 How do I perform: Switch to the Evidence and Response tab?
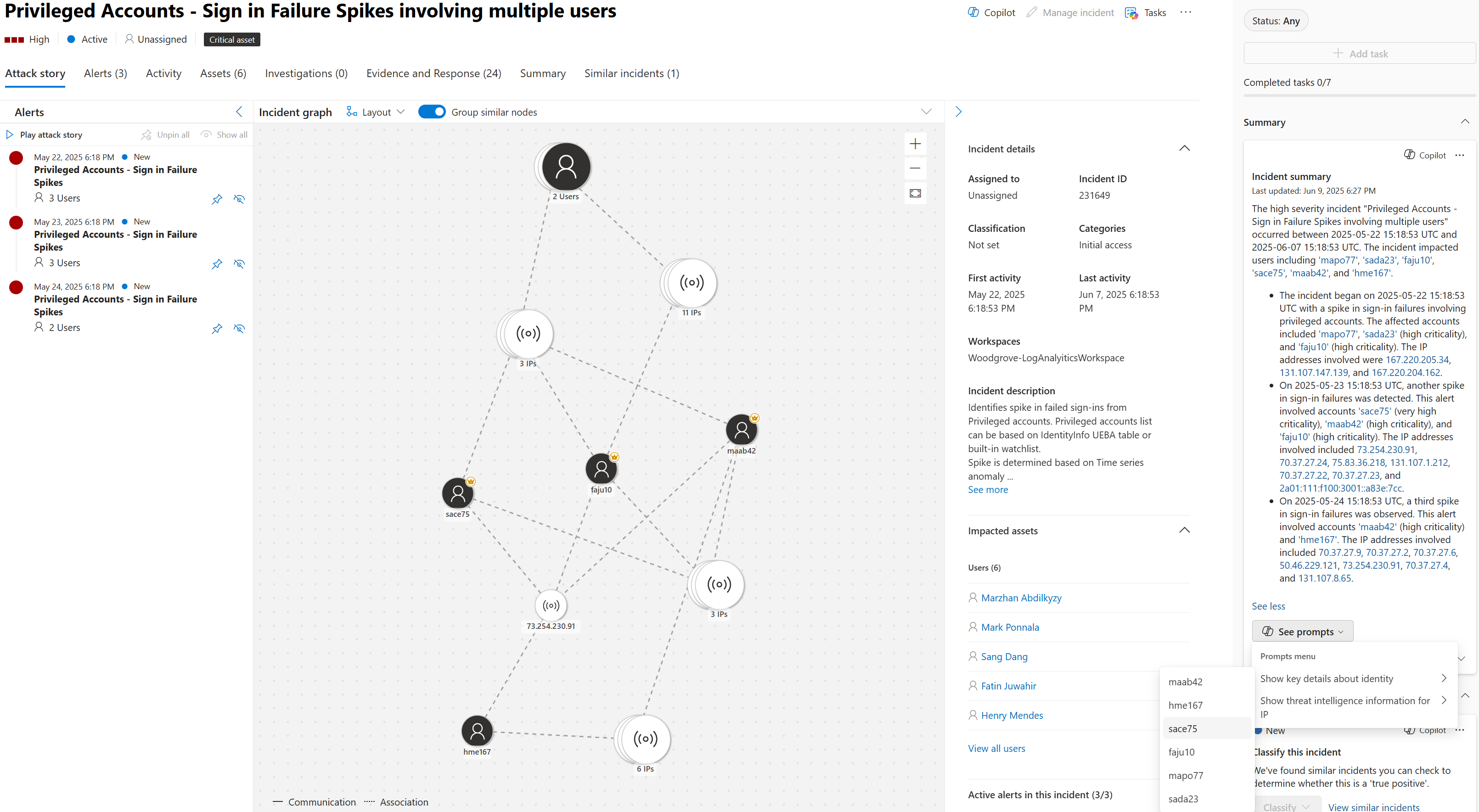[433, 73]
